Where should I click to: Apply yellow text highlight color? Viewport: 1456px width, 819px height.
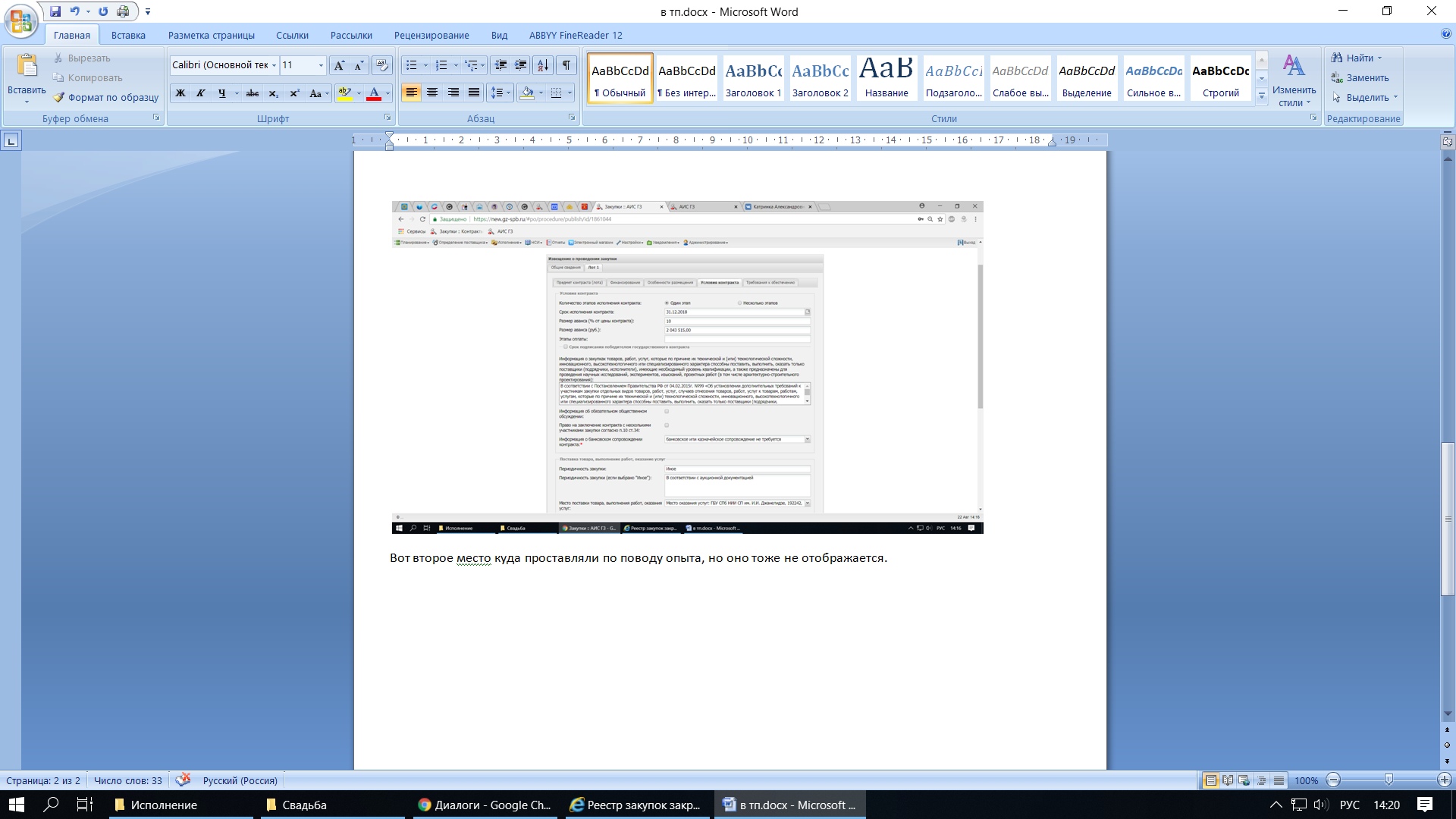pyautogui.click(x=344, y=93)
